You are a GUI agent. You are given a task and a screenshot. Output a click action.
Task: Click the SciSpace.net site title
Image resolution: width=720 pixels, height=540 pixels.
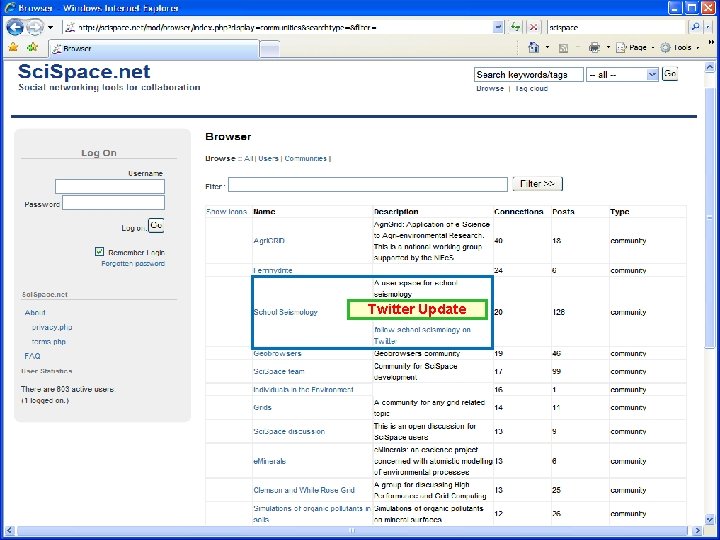click(x=84, y=71)
